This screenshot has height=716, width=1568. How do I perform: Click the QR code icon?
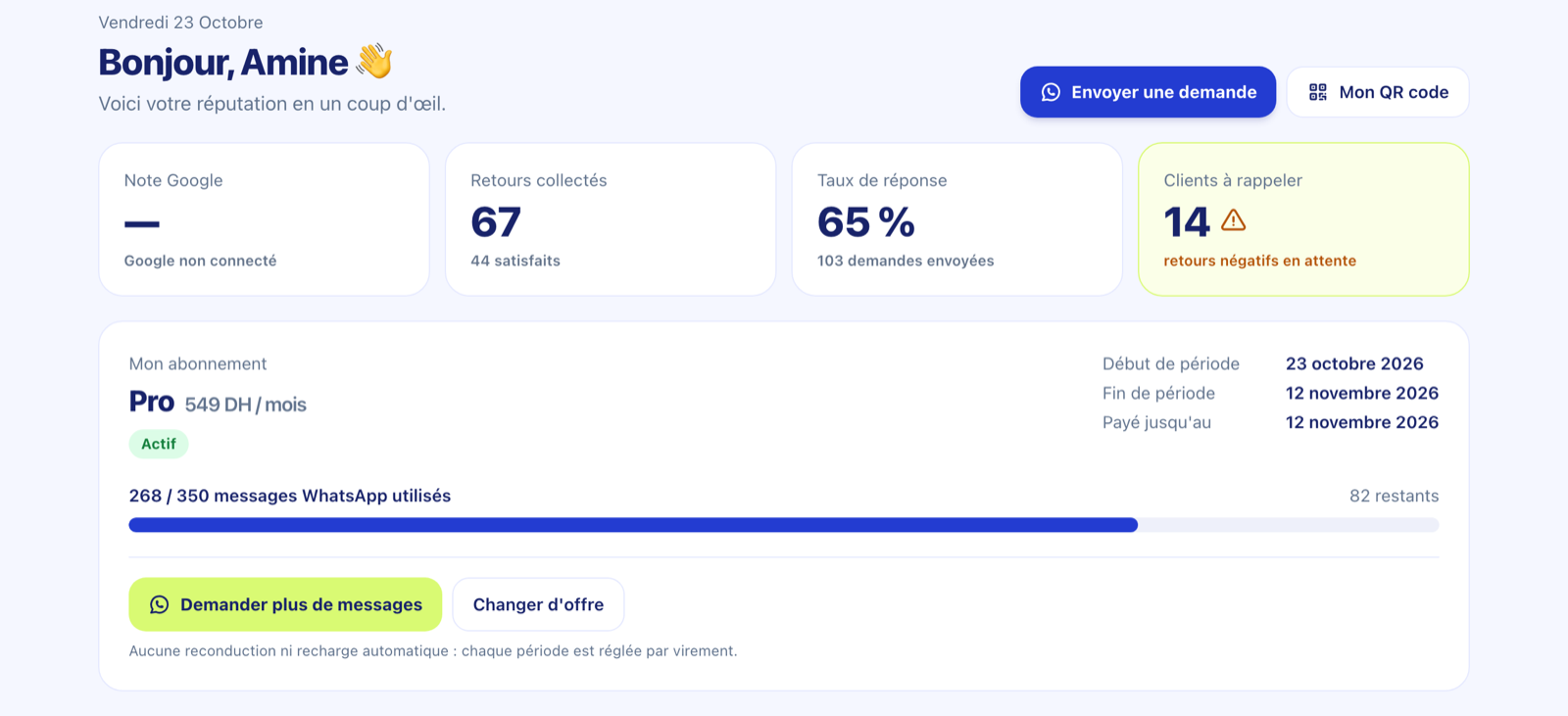(x=1318, y=92)
